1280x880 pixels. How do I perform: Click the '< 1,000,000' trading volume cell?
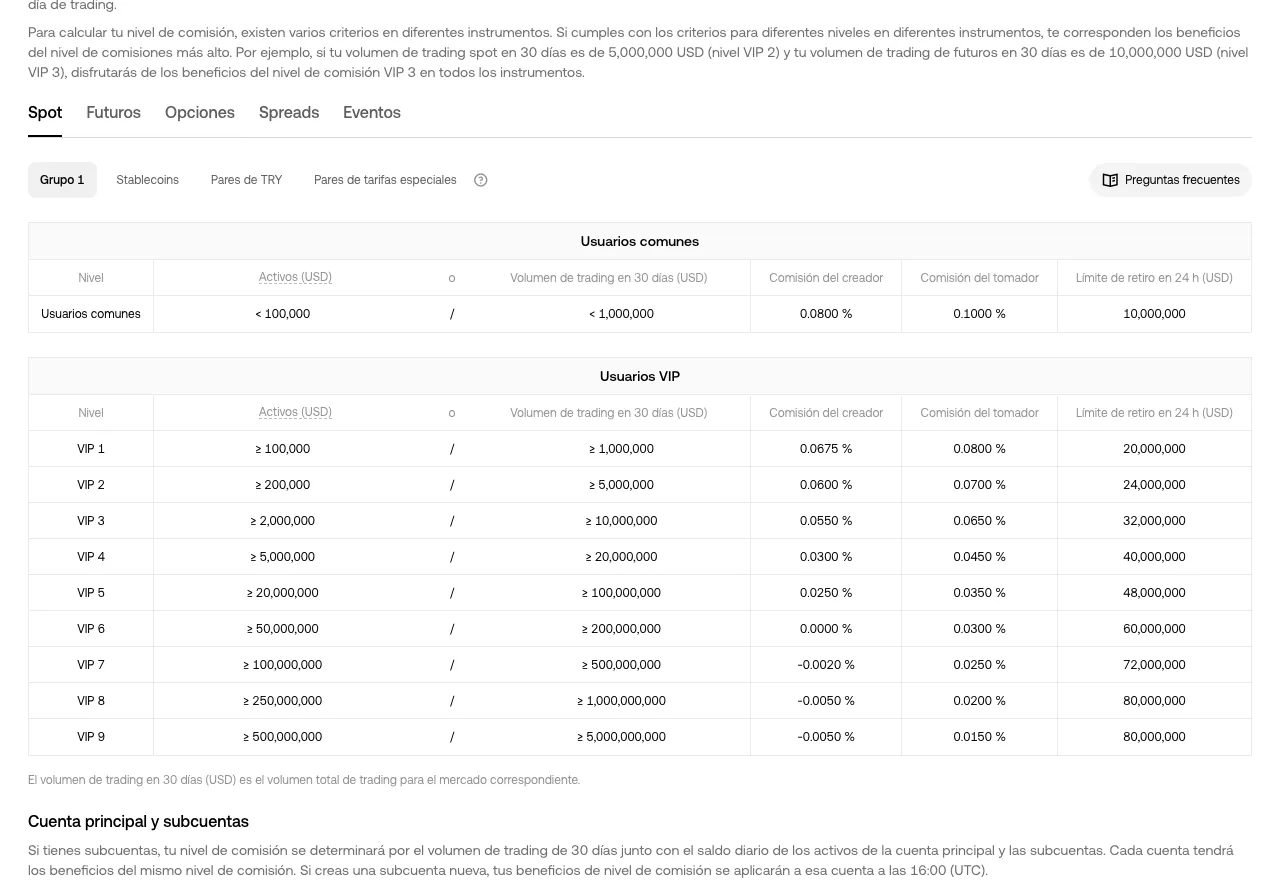tap(621, 314)
